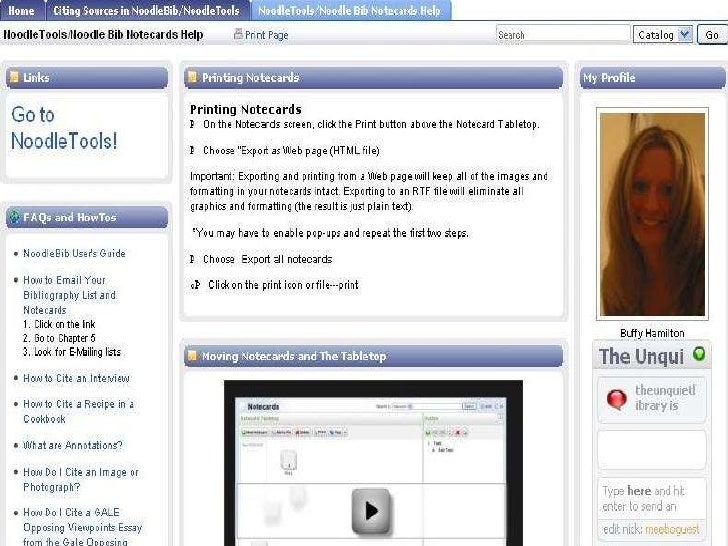This screenshot has height=546, width=728.
Task: Click the chat message box 'Type here'
Action: pos(651,498)
